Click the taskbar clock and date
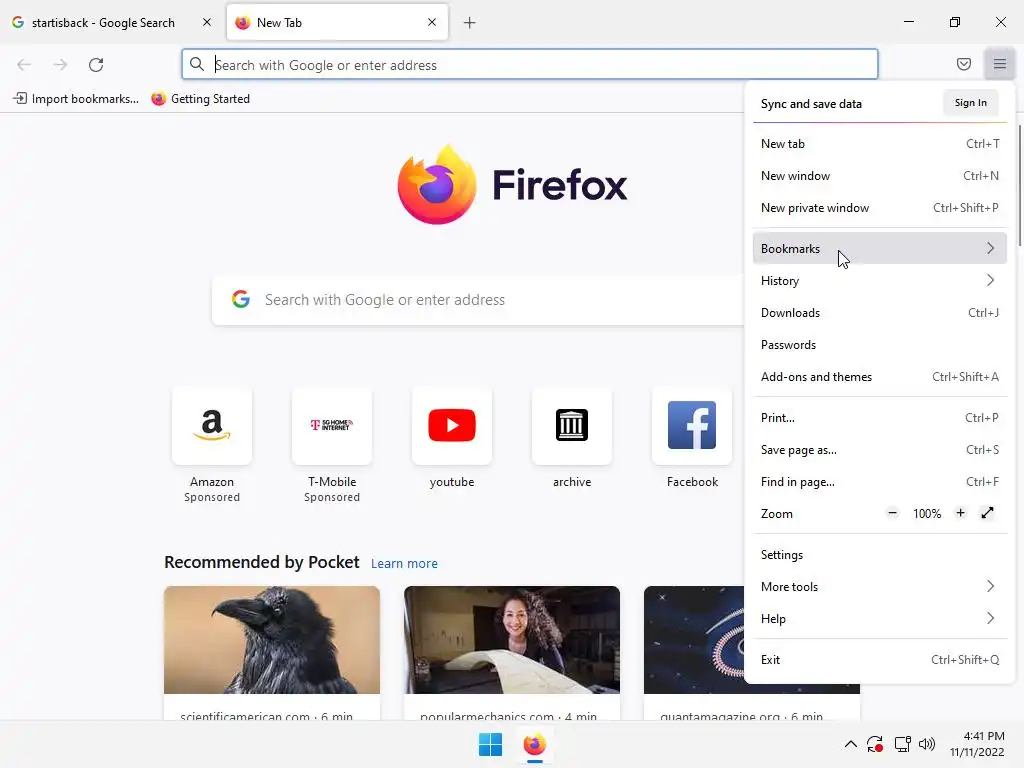 coord(977,744)
